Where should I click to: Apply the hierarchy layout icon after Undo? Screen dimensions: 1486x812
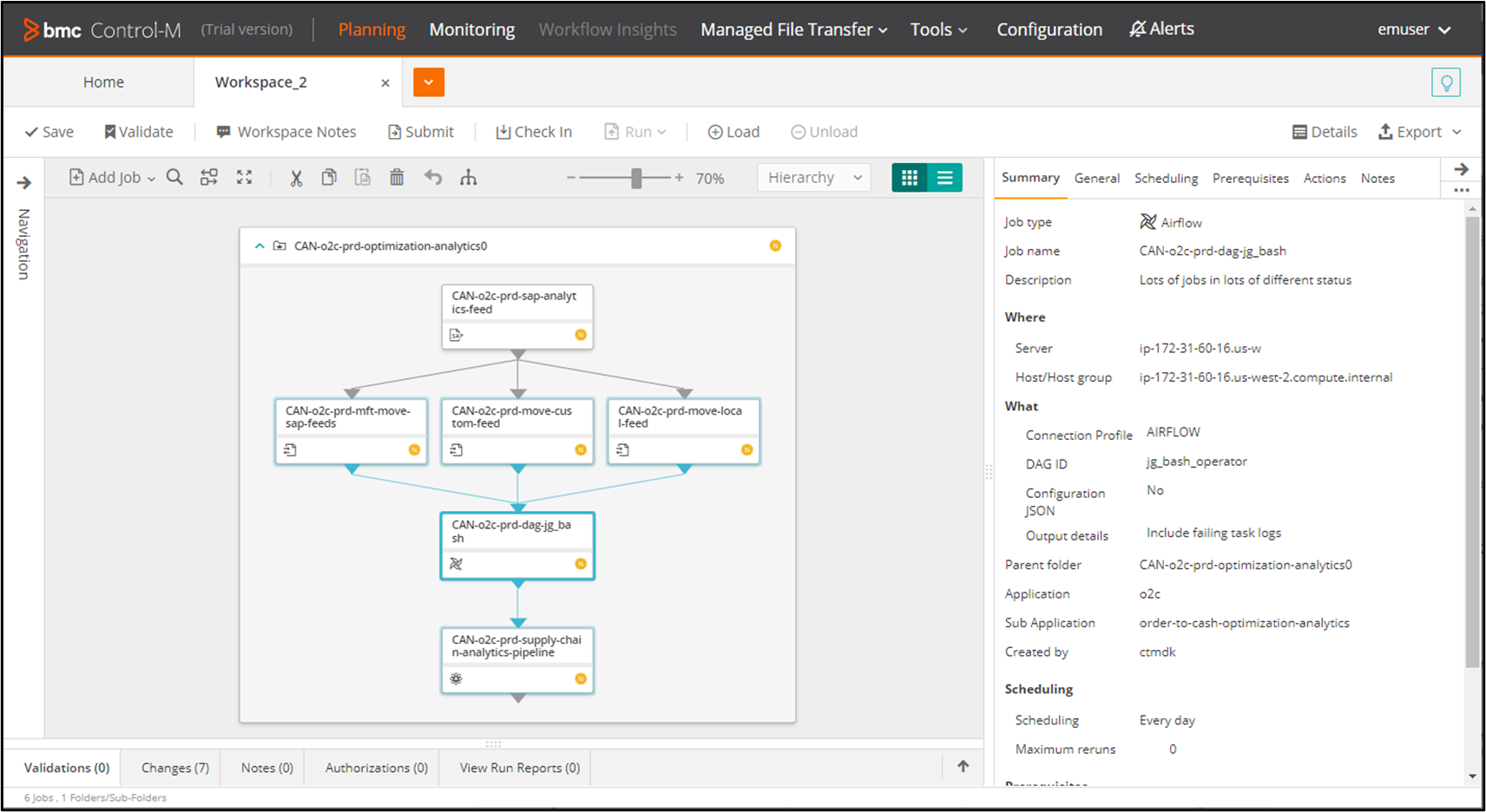(469, 177)
